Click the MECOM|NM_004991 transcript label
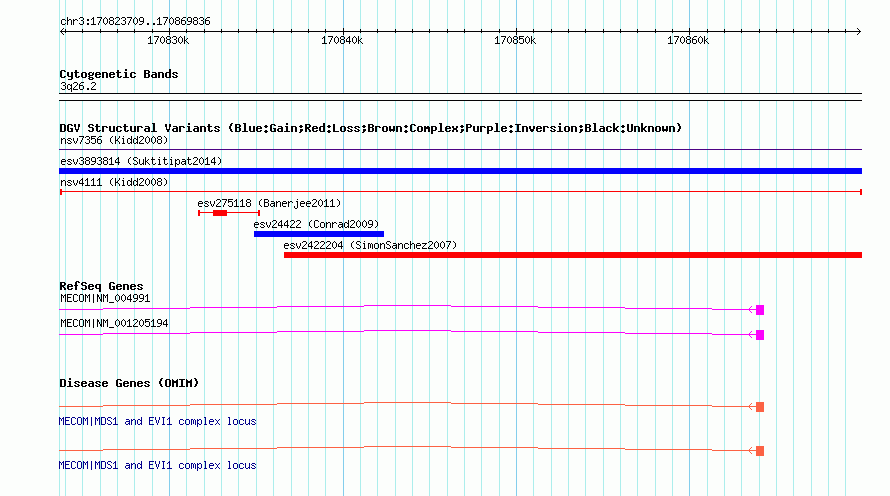This screenshot has width=890, height=496. (x=105, y=299)
